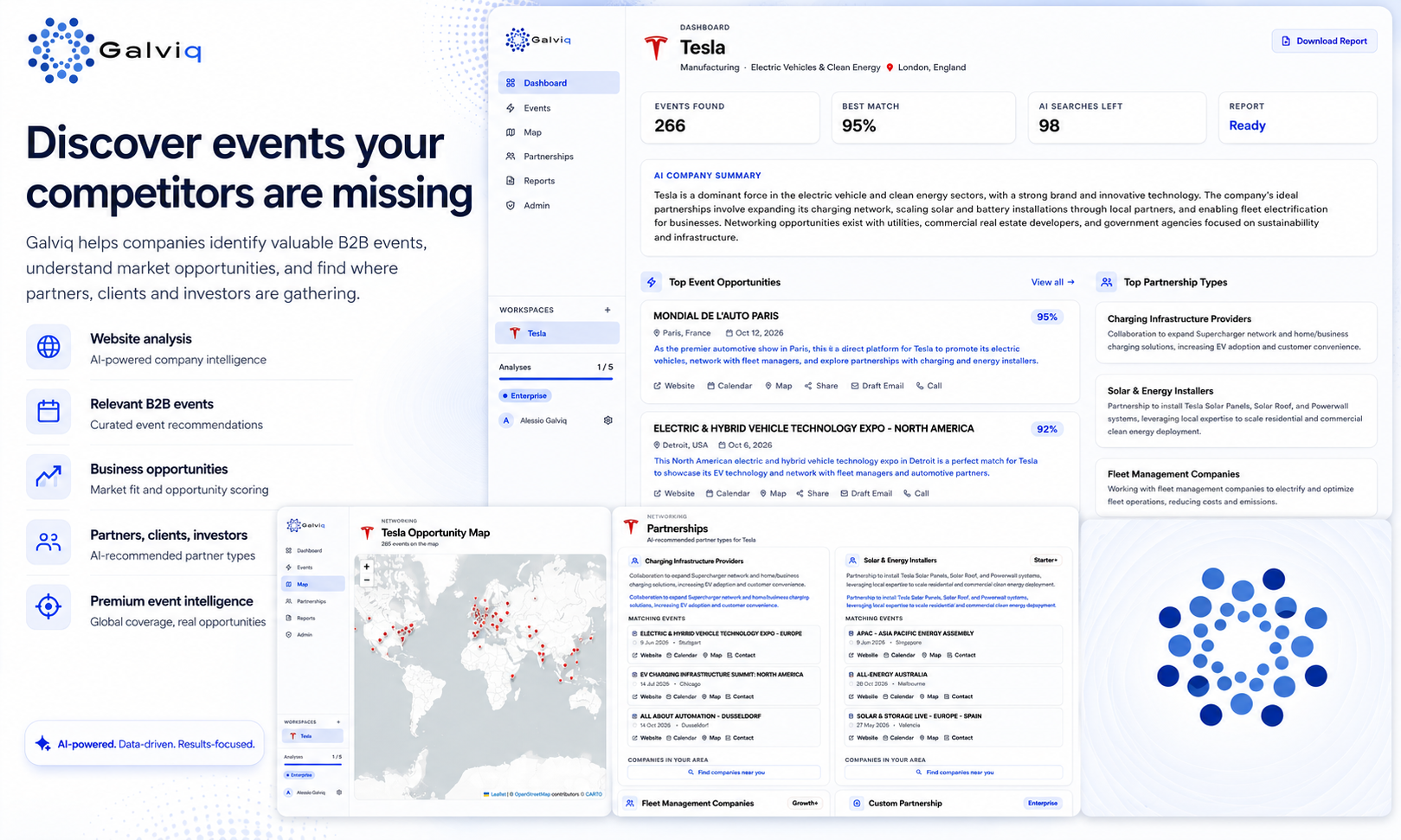This screenshot has width=1401, height=840.
Task: Click the Website analysis globe icon
Action: coord(48,347)
